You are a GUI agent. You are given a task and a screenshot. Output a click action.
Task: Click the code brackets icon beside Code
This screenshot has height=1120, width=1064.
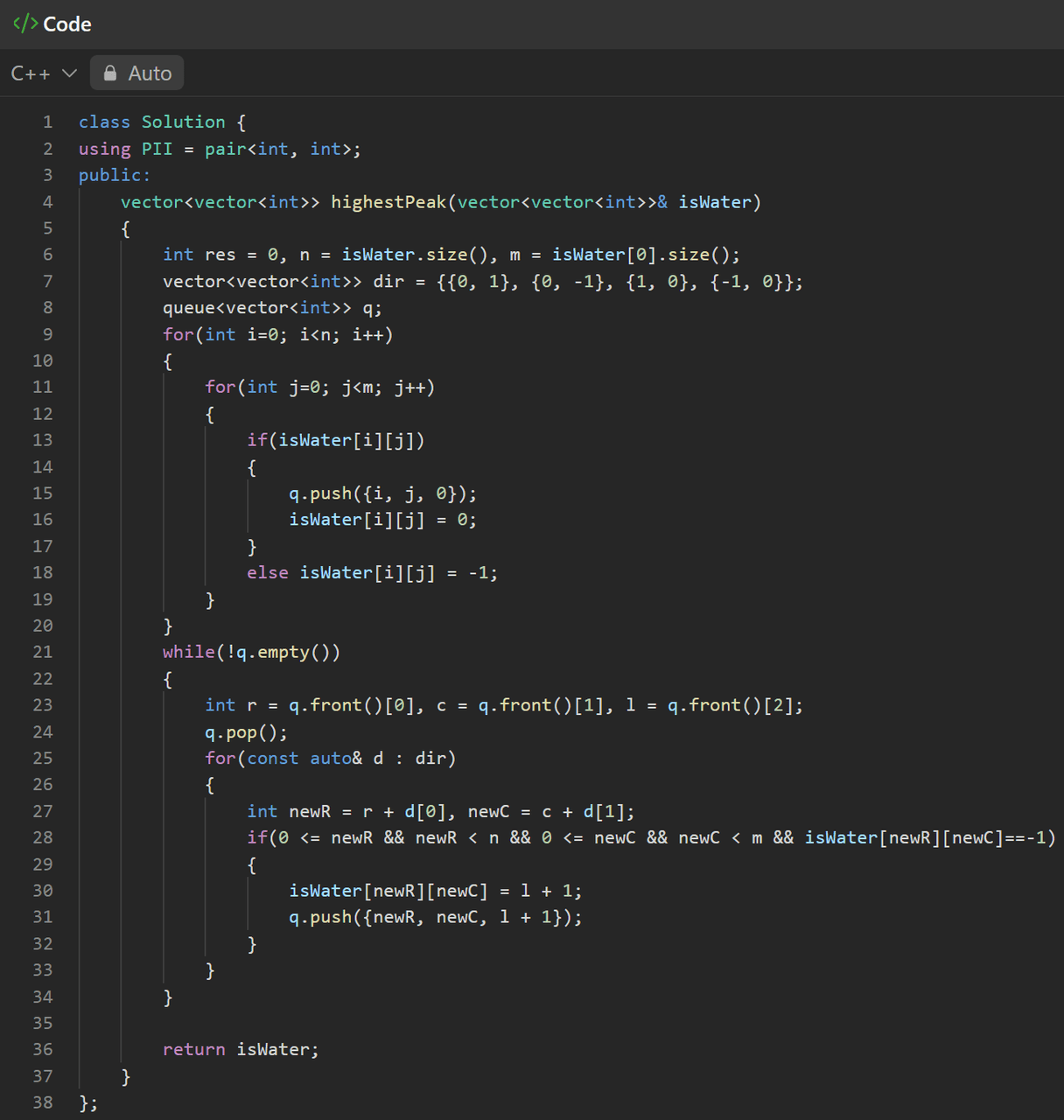[24, 24]
